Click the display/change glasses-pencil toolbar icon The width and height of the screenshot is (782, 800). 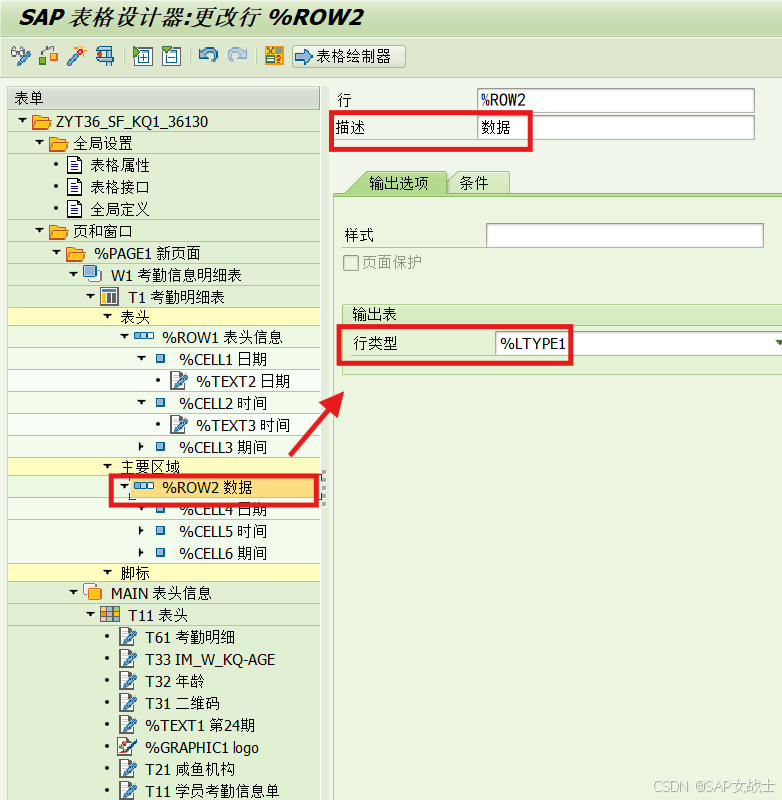[21, 56]
